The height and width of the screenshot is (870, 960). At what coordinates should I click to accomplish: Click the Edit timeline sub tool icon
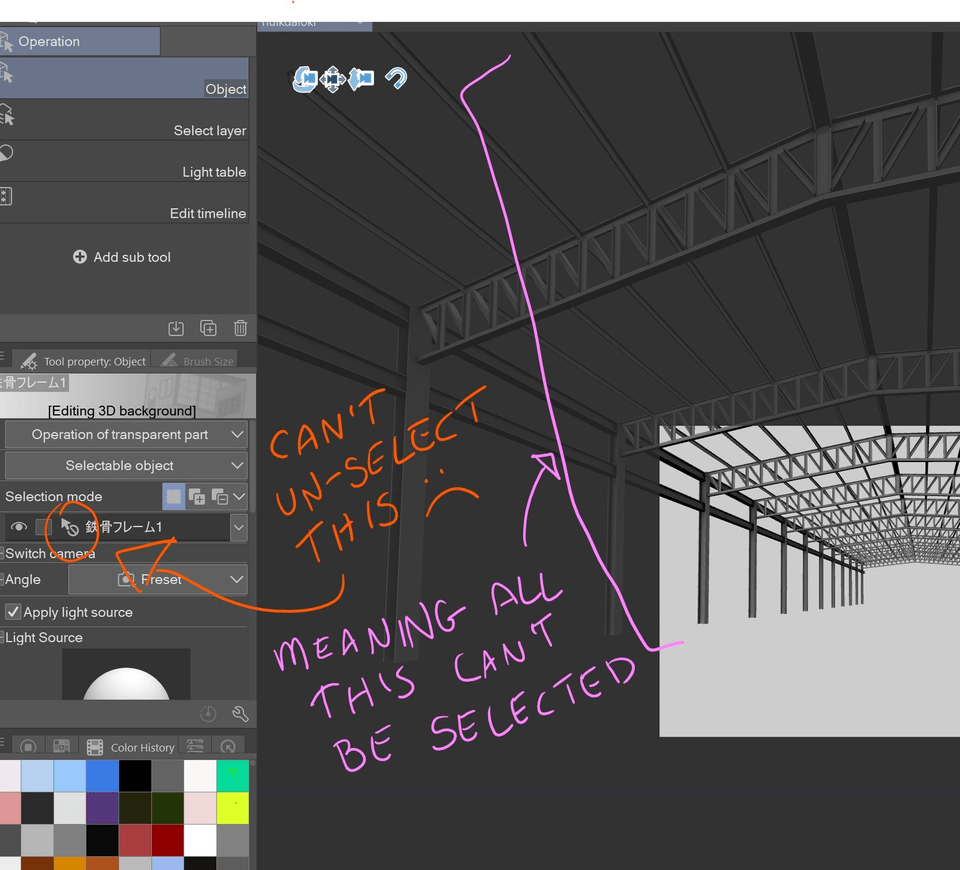[x=6, y=197]
